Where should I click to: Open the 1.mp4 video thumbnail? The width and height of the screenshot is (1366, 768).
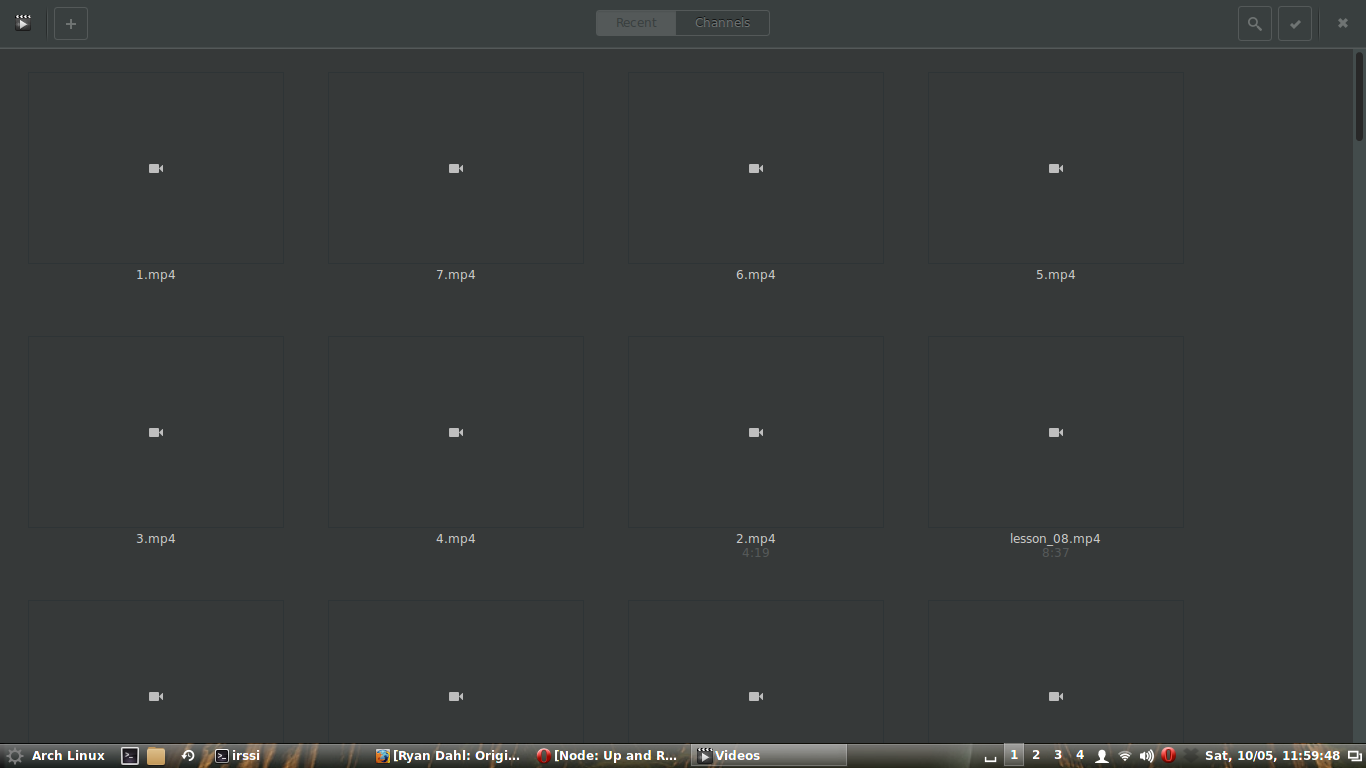coord(156,168)
